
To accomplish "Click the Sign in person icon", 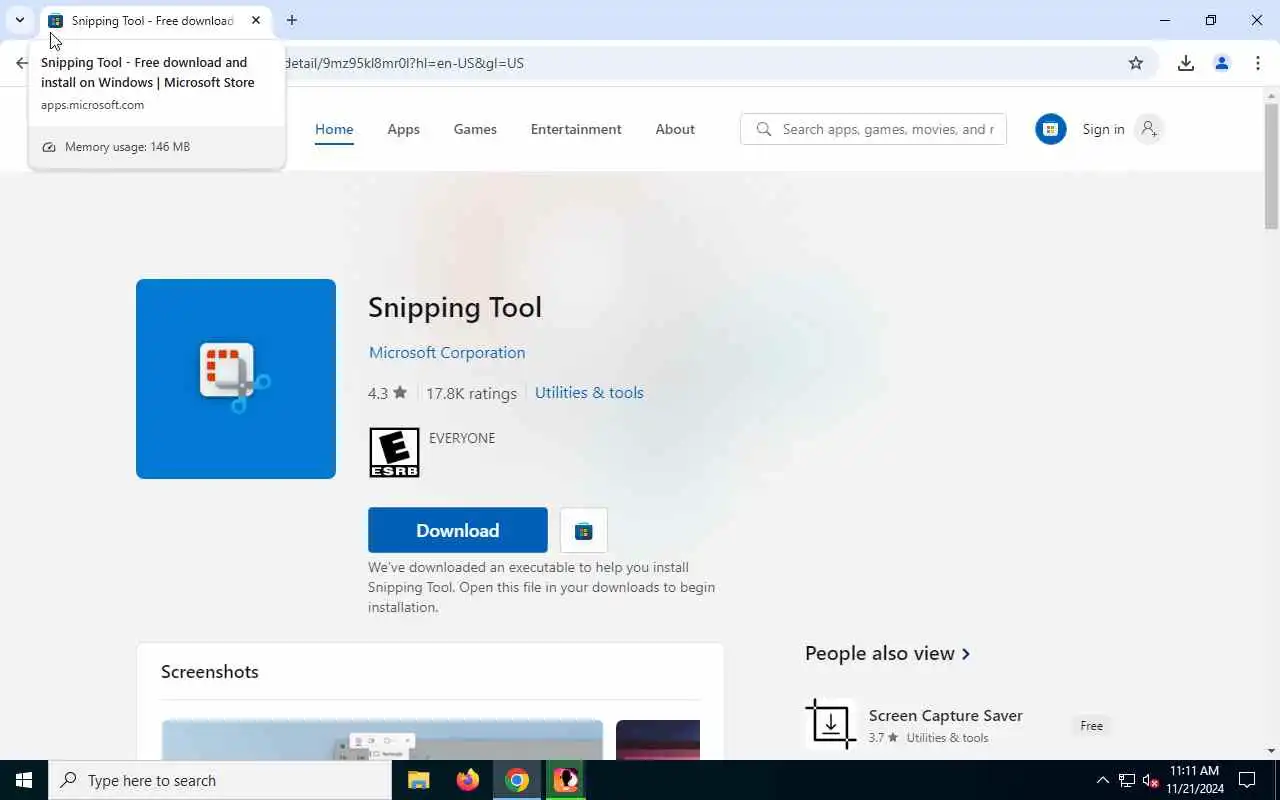I will [x=1149, y=129].
